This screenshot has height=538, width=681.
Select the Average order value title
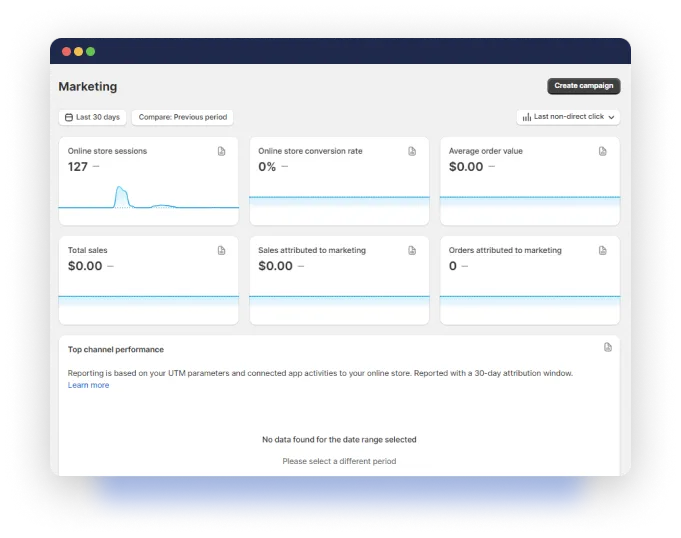485,151
